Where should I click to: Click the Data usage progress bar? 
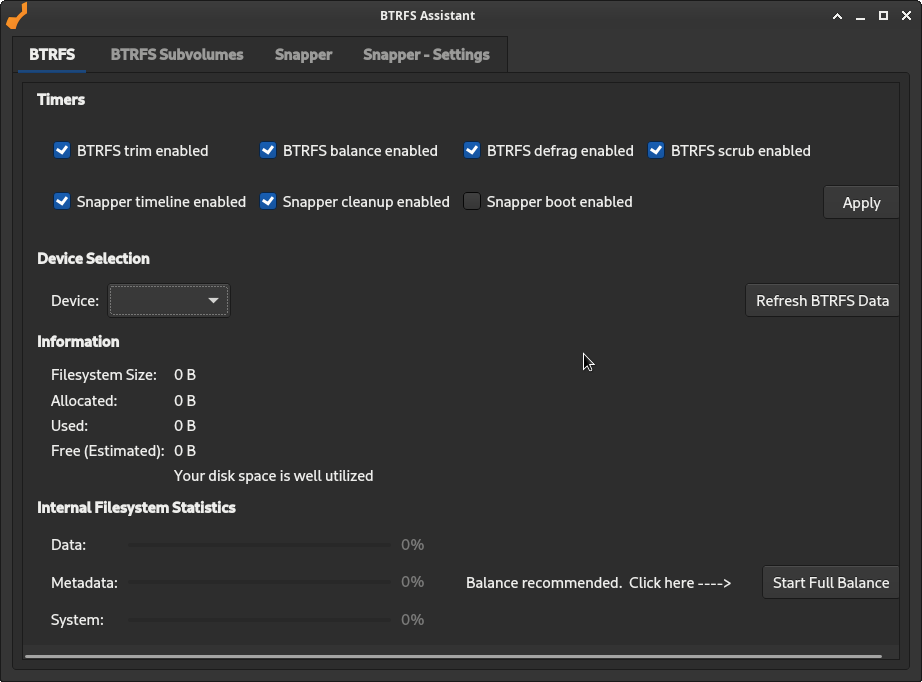(259, 545)
